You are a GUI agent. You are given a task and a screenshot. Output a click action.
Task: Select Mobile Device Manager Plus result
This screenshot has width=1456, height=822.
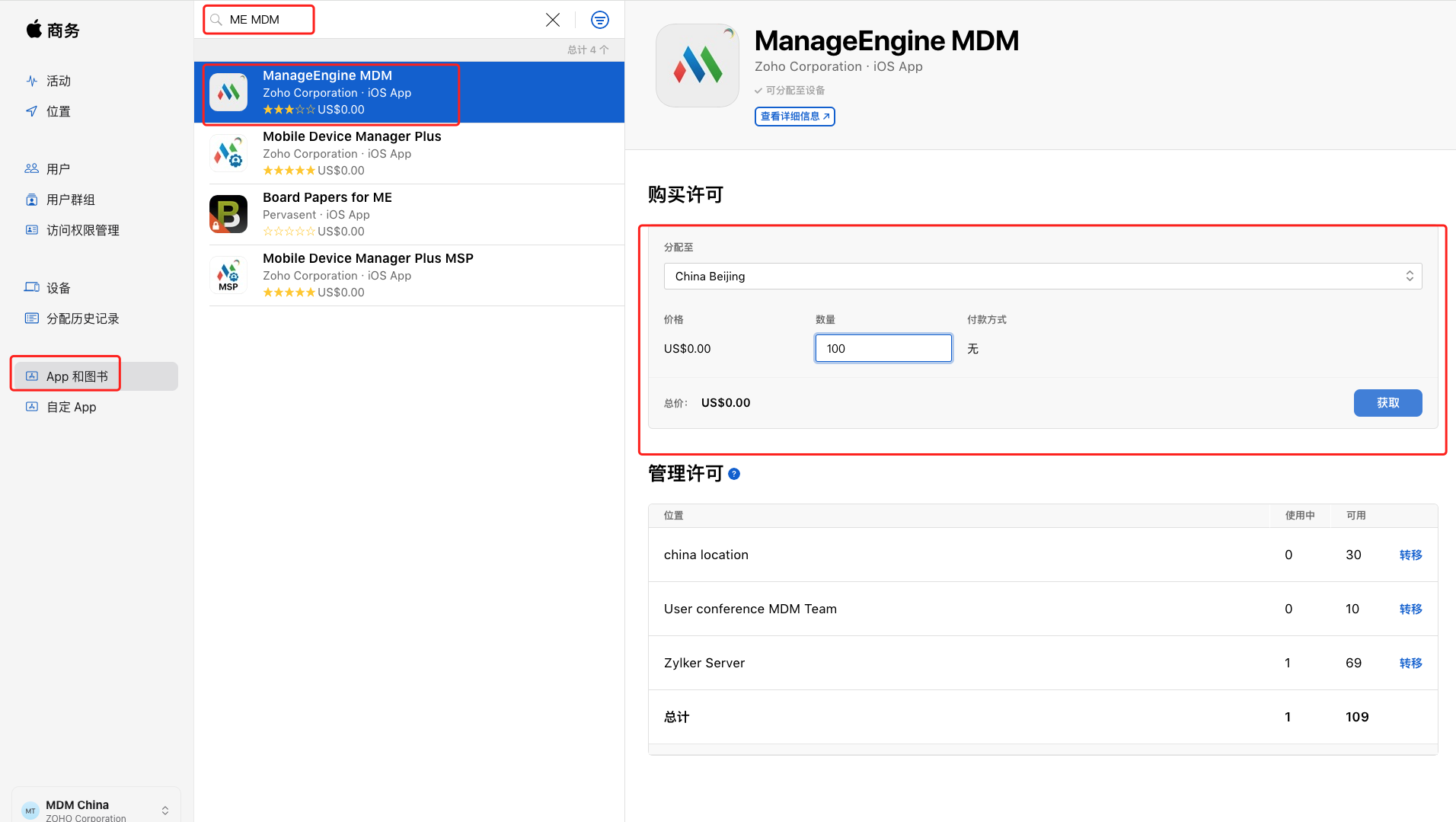[x=409, y=153]
